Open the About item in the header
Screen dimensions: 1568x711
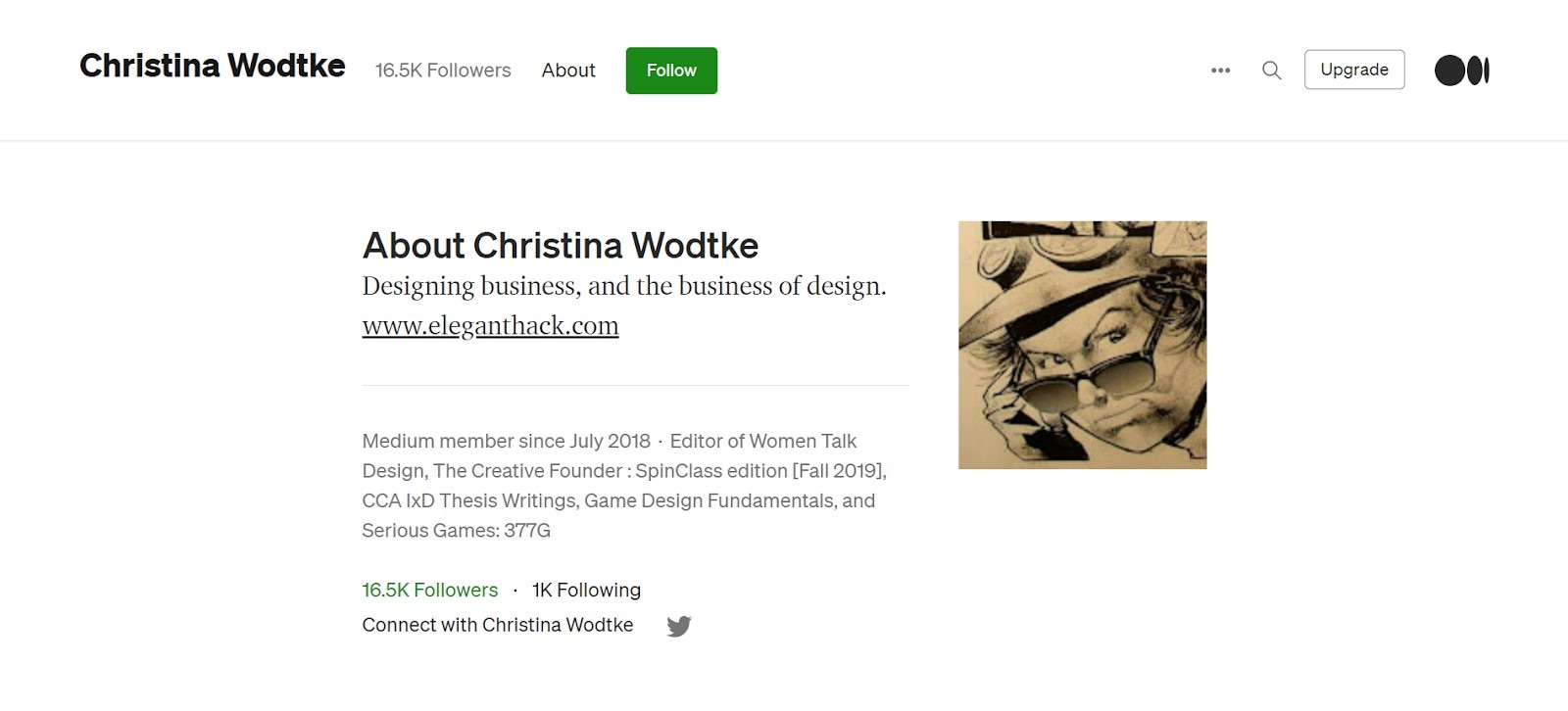click(x=568, y=71)
